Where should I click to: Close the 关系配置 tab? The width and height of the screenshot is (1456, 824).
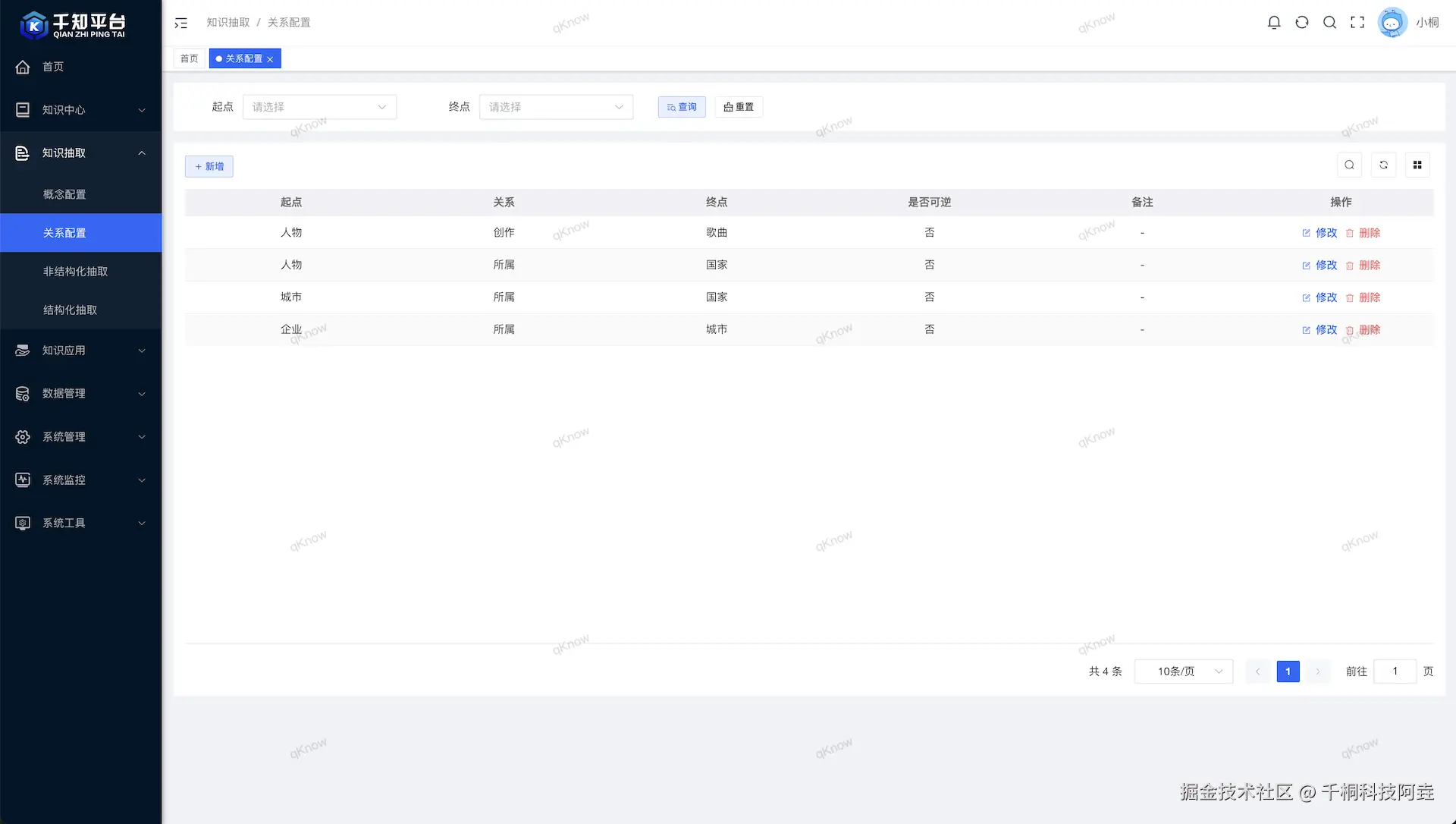(x=270, y=59)
